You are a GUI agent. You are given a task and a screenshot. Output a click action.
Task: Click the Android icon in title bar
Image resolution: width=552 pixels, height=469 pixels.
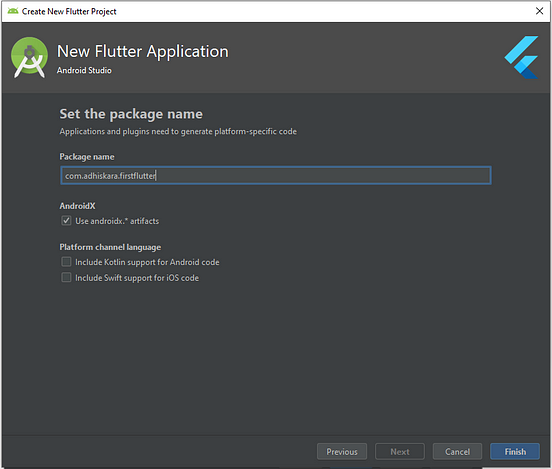click(x=13, y=11)
